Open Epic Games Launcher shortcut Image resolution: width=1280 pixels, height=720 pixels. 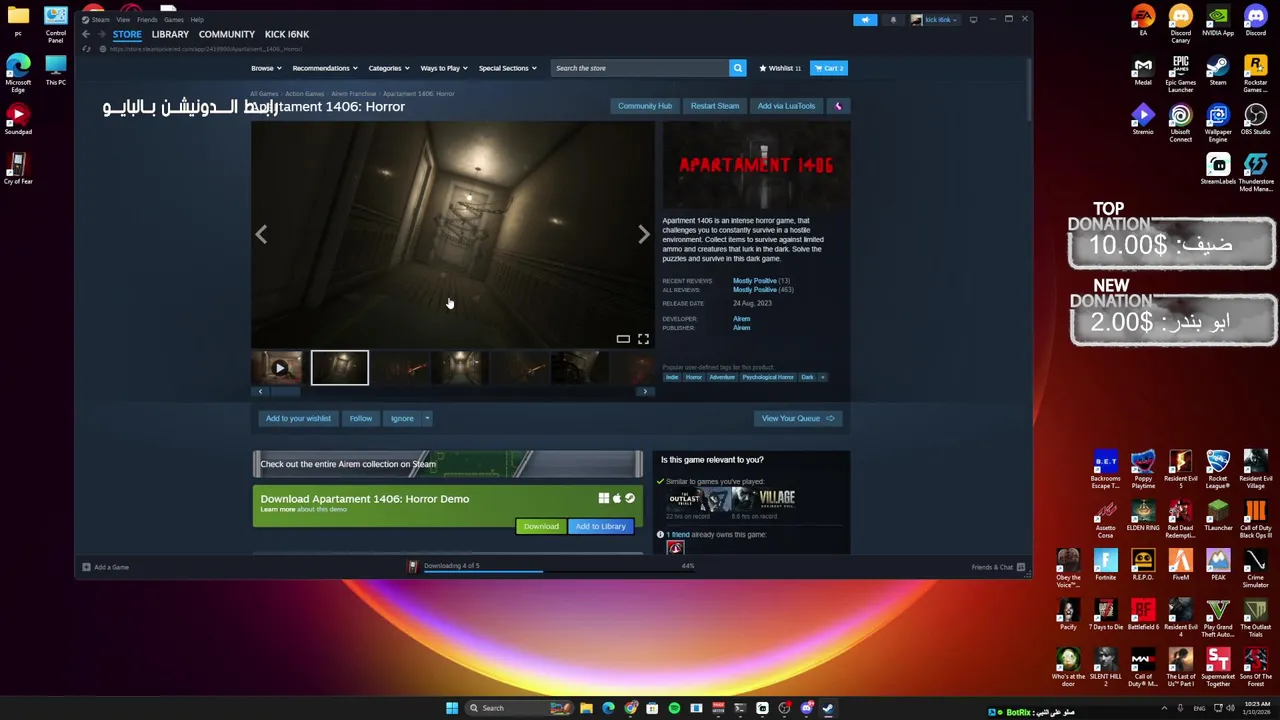(x=1180, y=74)
